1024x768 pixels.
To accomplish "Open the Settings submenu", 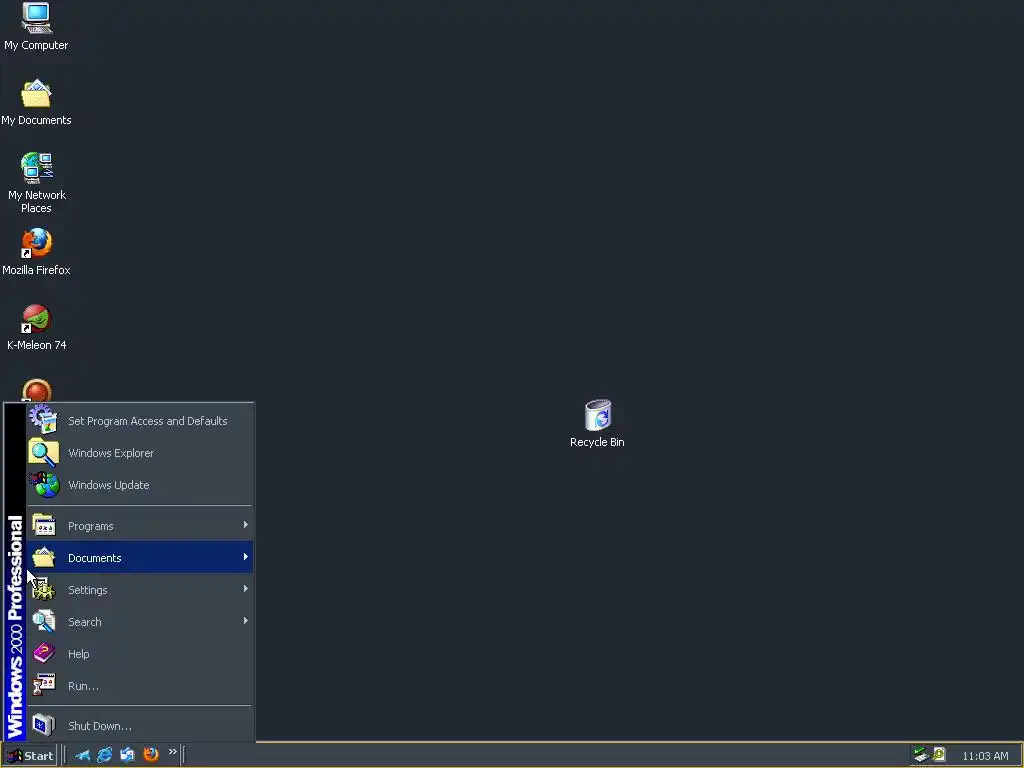I will pos(140,590).
